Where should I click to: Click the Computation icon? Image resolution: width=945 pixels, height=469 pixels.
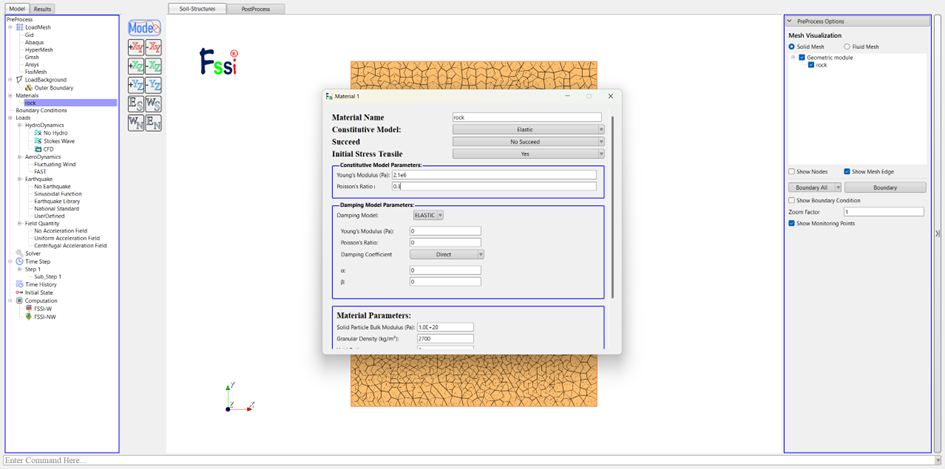(x=19, y=300)
